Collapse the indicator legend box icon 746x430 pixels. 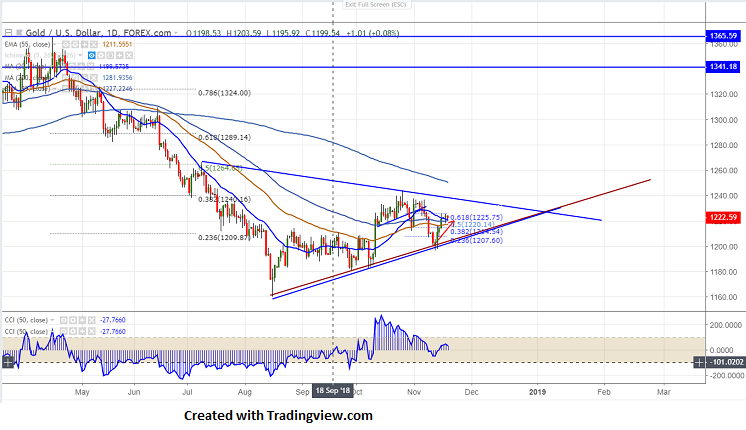tap(8, 33)
